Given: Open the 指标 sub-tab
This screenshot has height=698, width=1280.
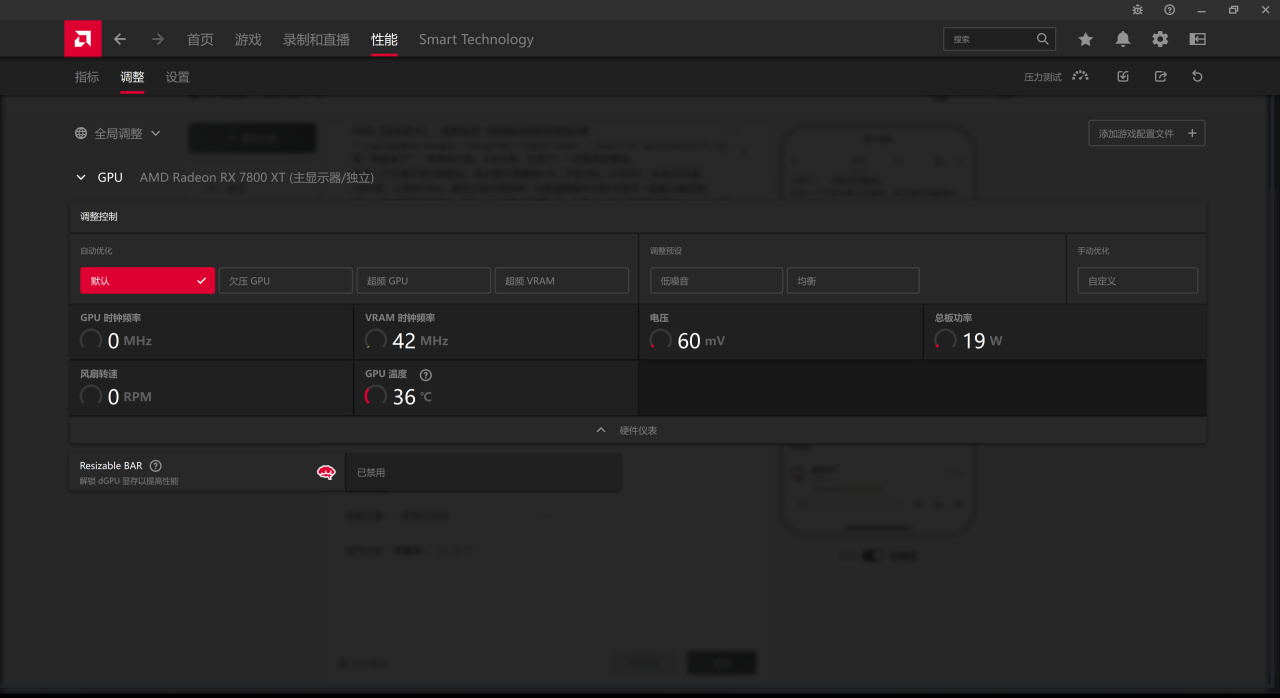Looking at the screenshot, I should point(87,77).
